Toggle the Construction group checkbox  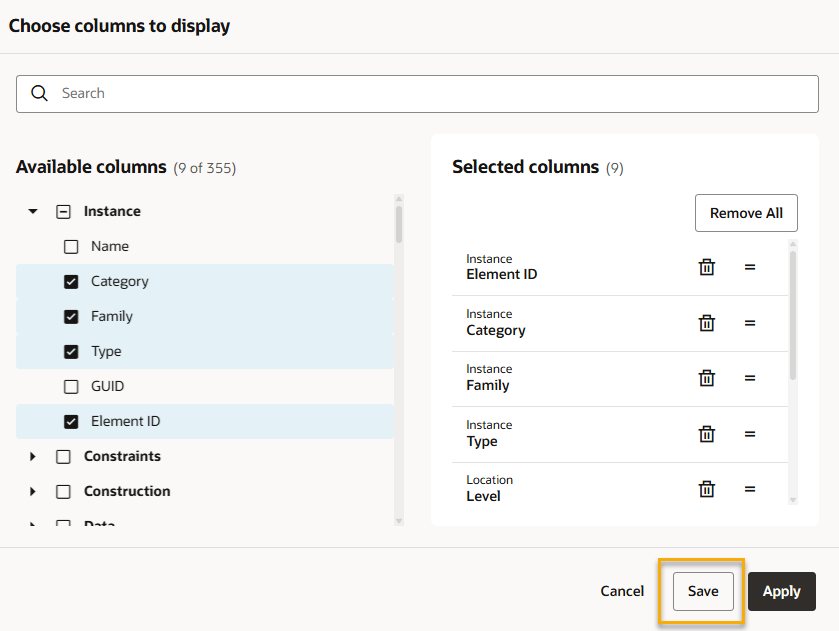63,492
